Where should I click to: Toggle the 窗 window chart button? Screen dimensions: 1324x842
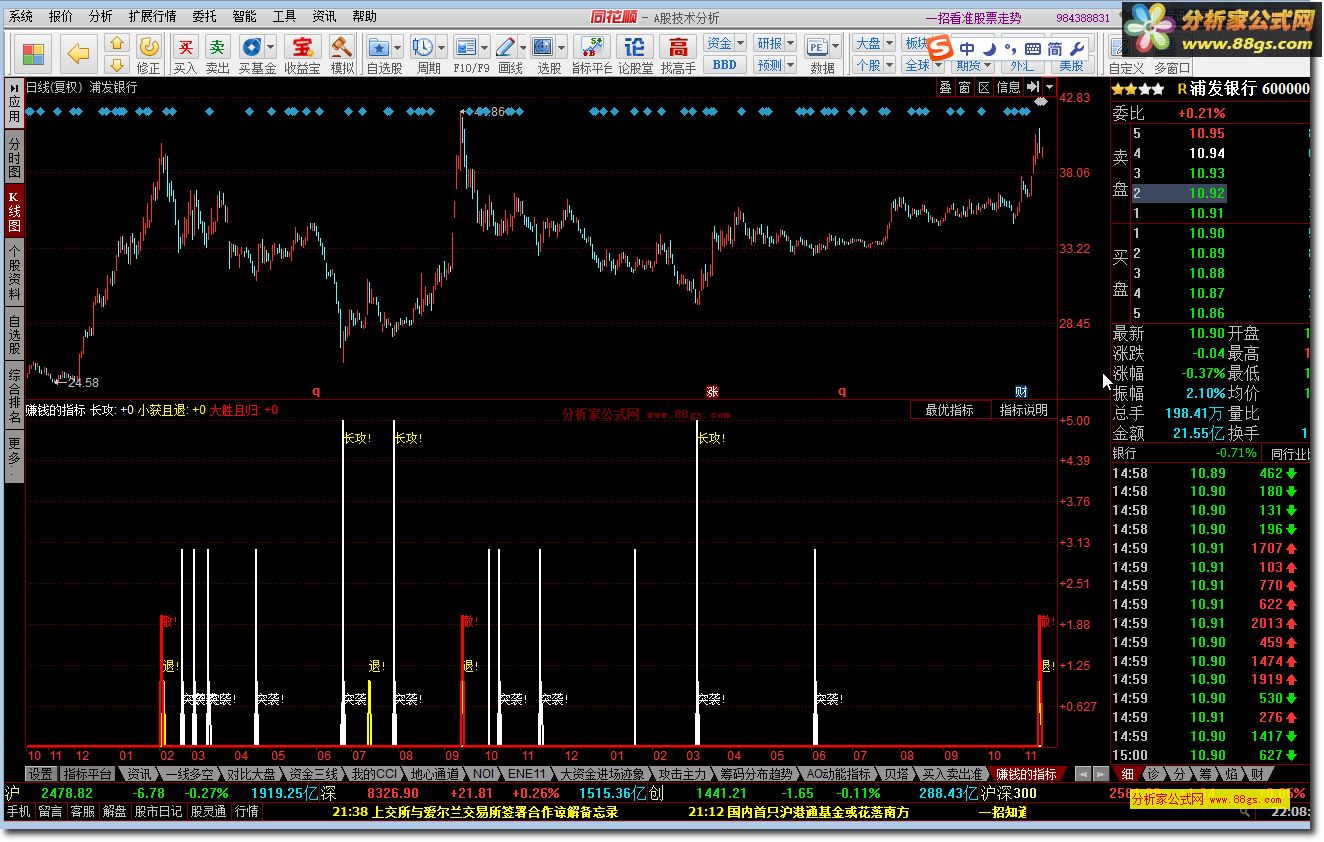[964, 87]
